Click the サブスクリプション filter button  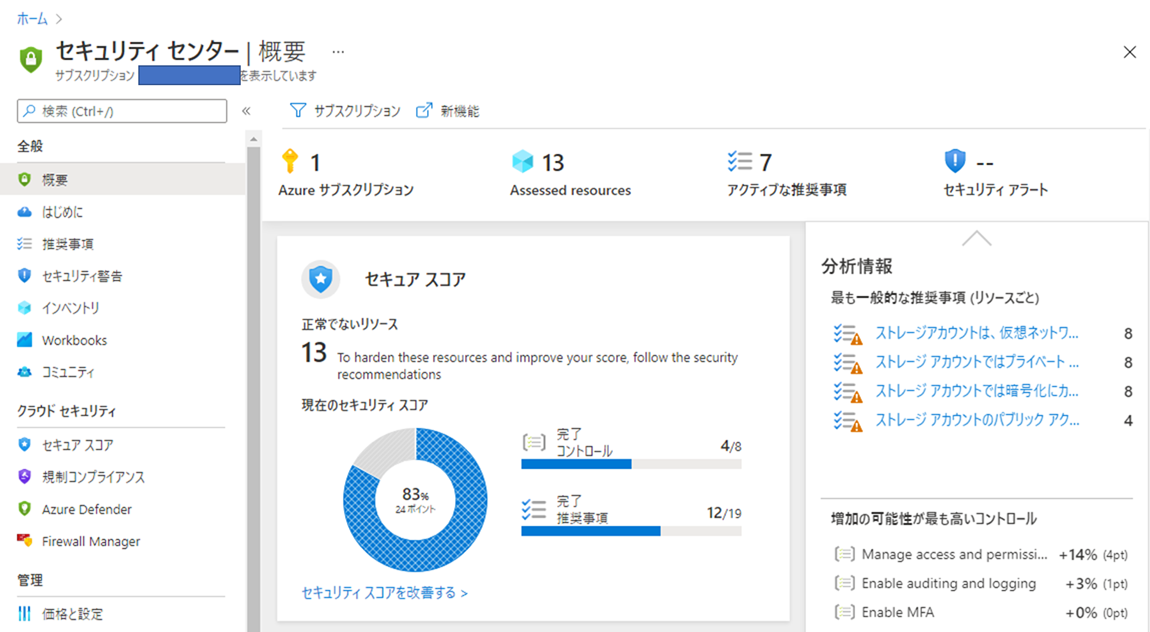point(345,111)
